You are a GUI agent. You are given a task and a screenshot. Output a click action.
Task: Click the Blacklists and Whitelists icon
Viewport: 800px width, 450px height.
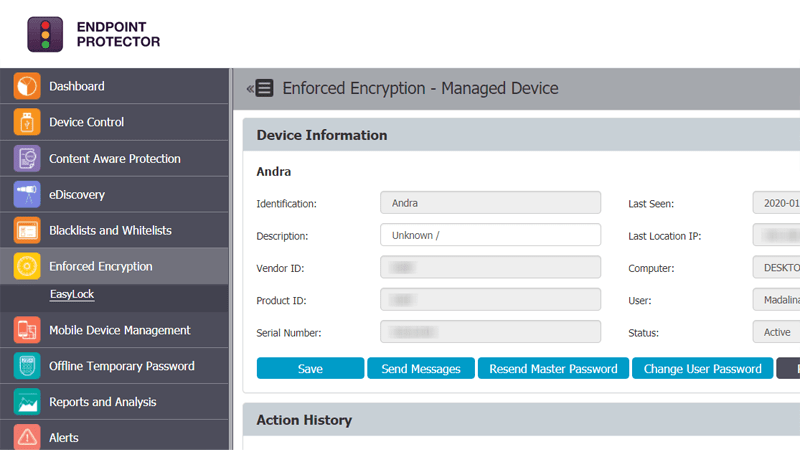click(x=27, y=230)
